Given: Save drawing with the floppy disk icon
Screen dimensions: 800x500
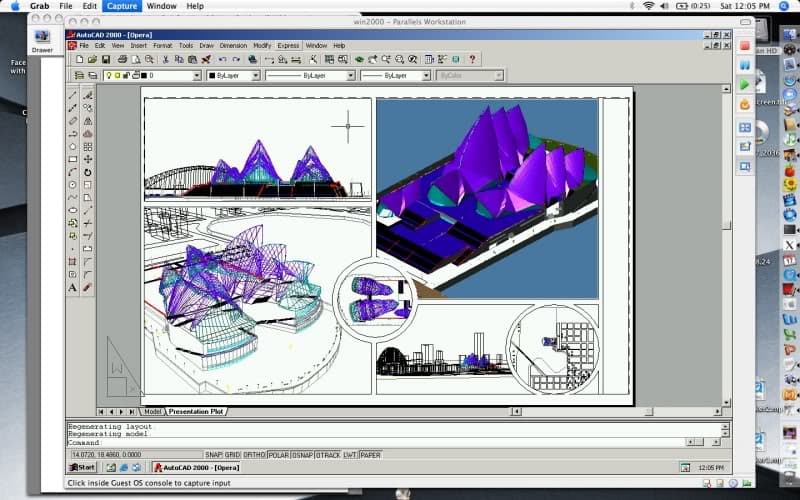Looking at the screenshot, I should 106,59.
